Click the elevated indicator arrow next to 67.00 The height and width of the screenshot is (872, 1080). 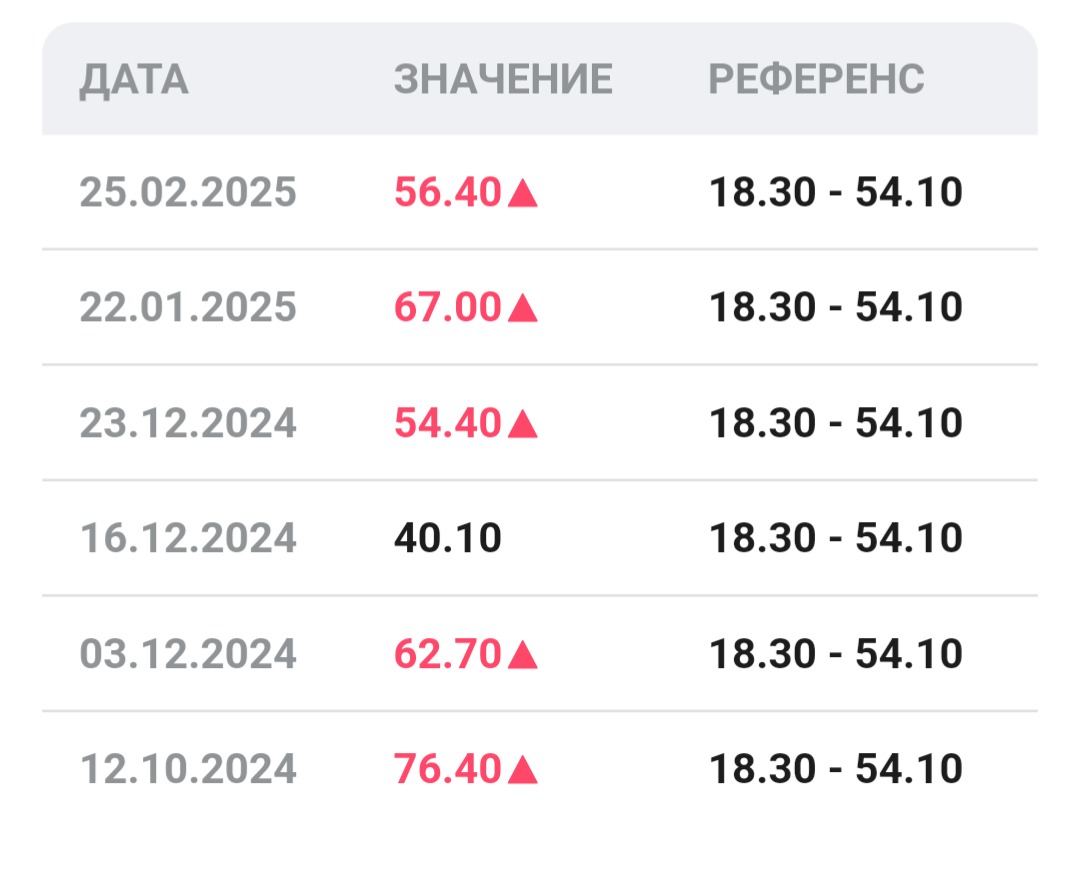[x=523, y=309]
